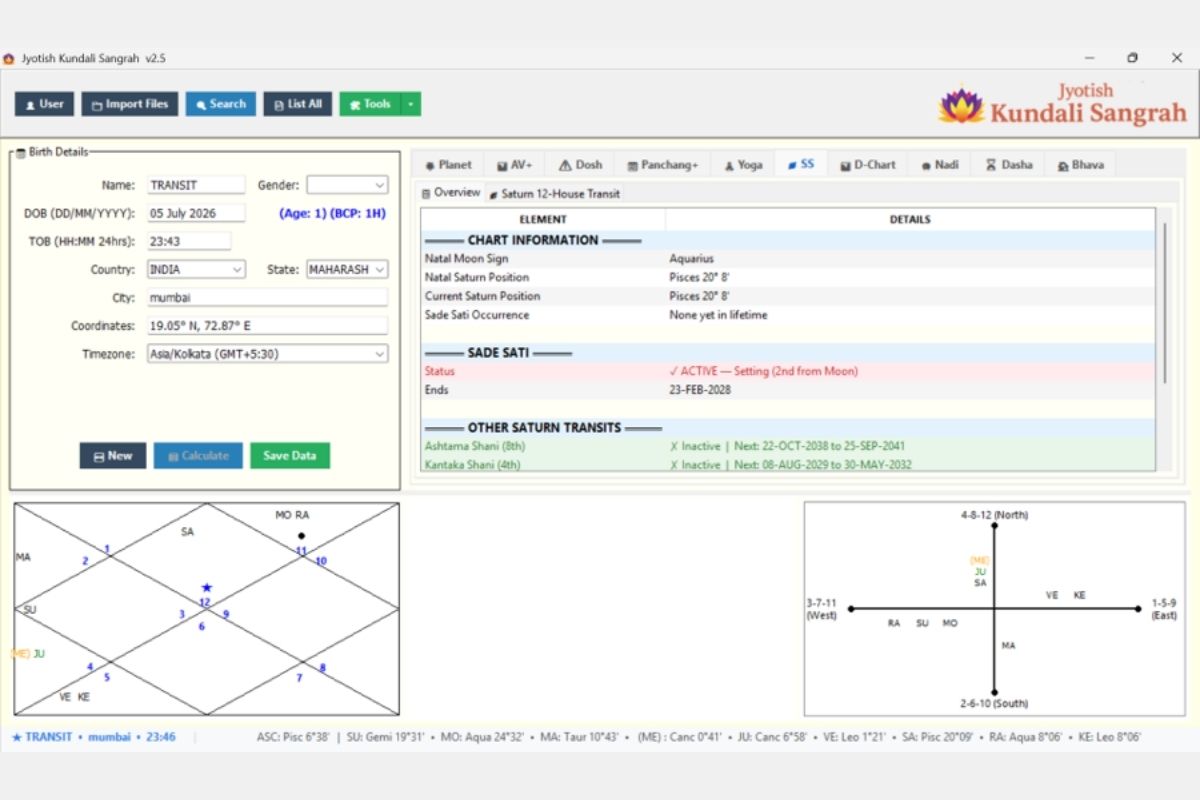Switch to the Yoga tab
The width and height of the screenshot is (1200, 800).
pos(743,165)
